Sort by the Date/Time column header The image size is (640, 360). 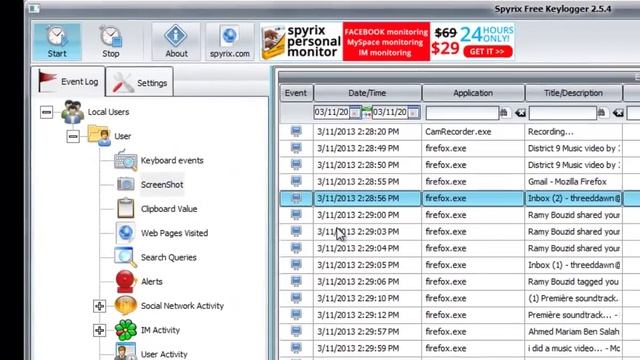coord(367,93)
